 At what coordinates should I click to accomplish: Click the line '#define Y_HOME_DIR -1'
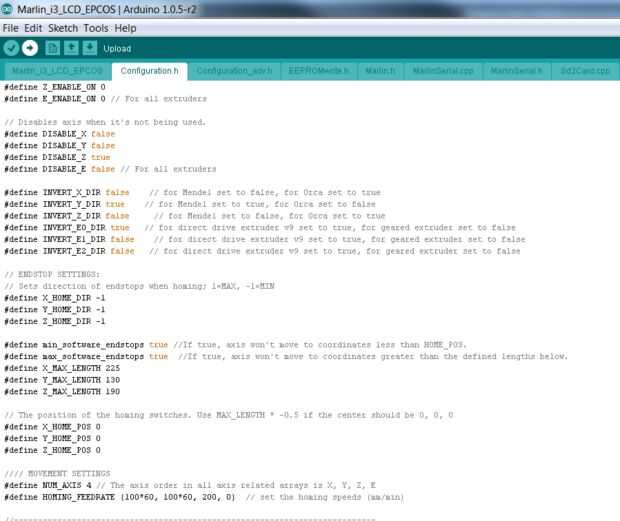pyautogui.click(x=55, y=310)
